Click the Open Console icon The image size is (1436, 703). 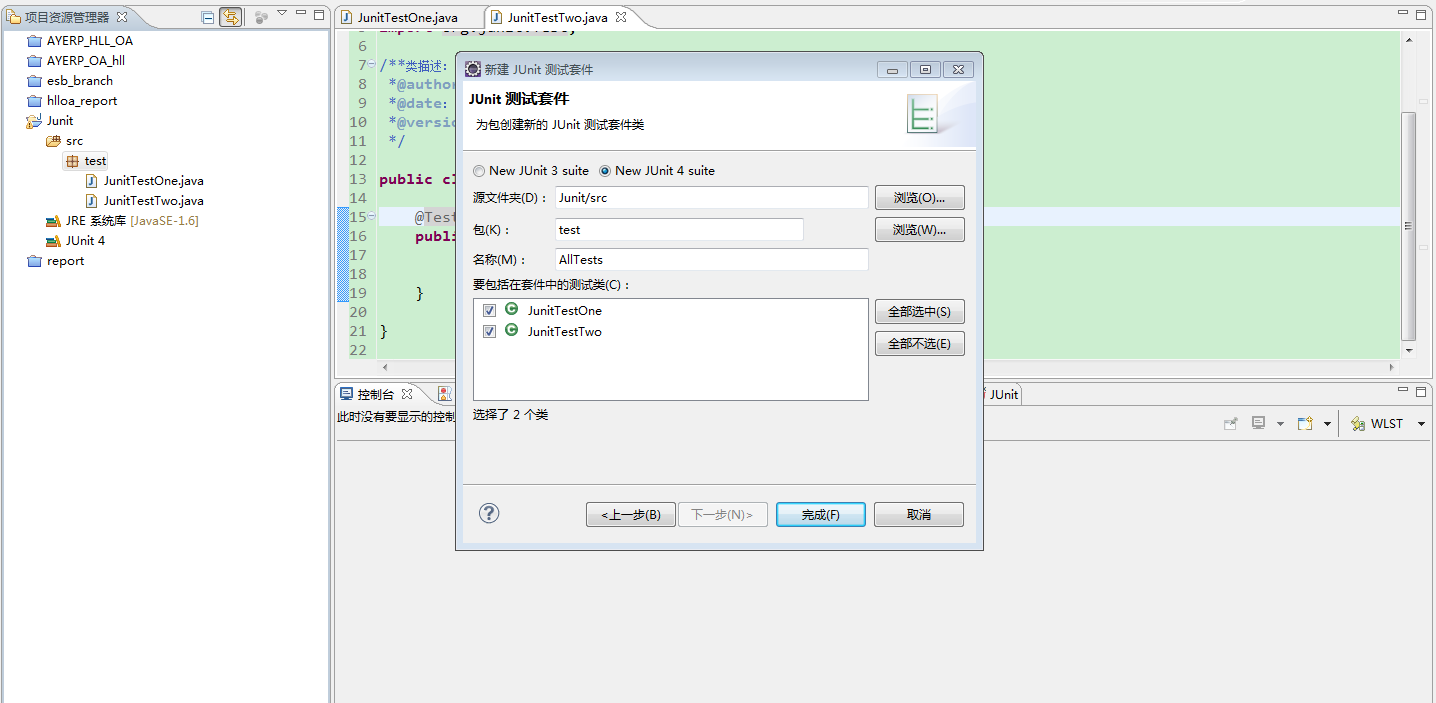[x=1304, y=424]
